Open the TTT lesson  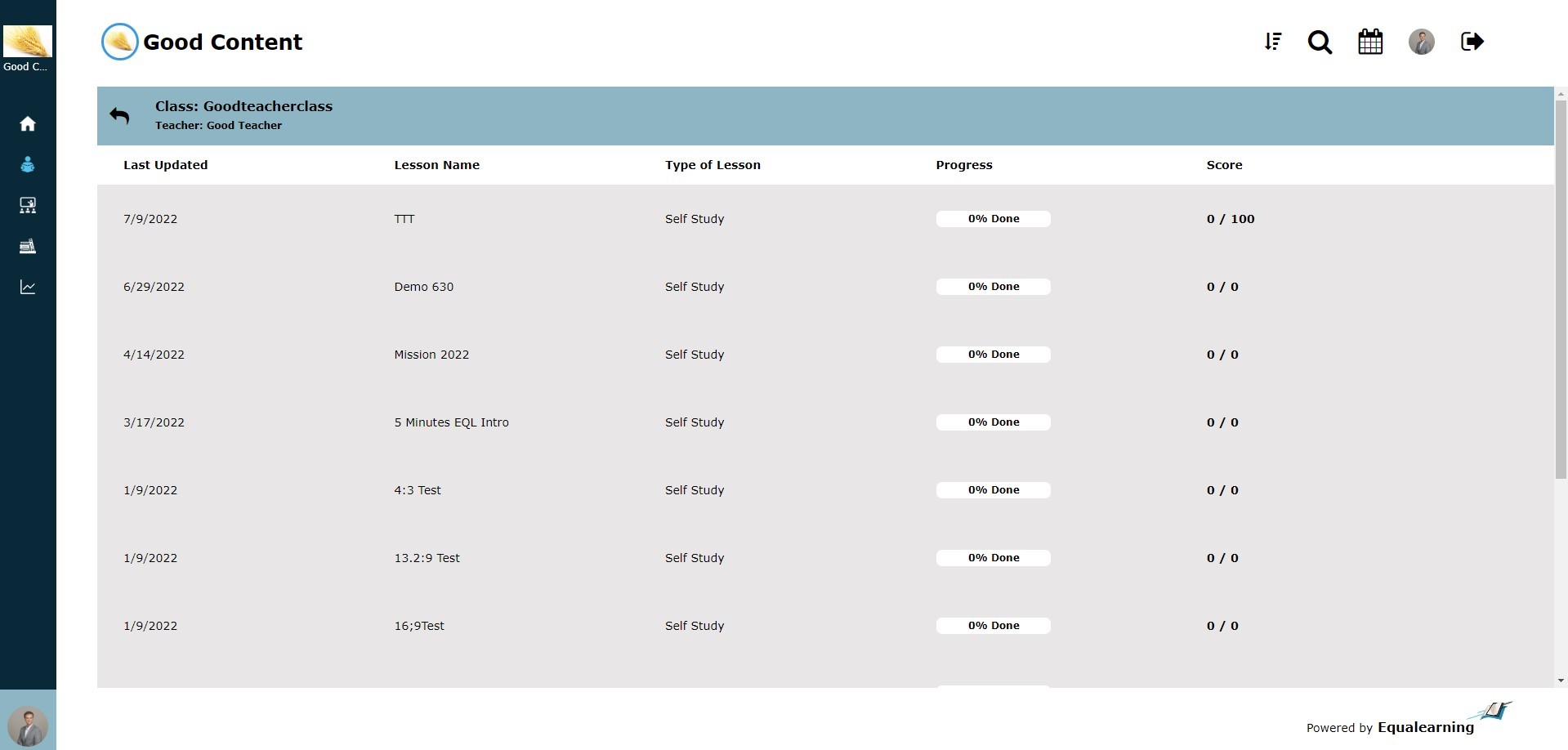click(x=404, y=219)
